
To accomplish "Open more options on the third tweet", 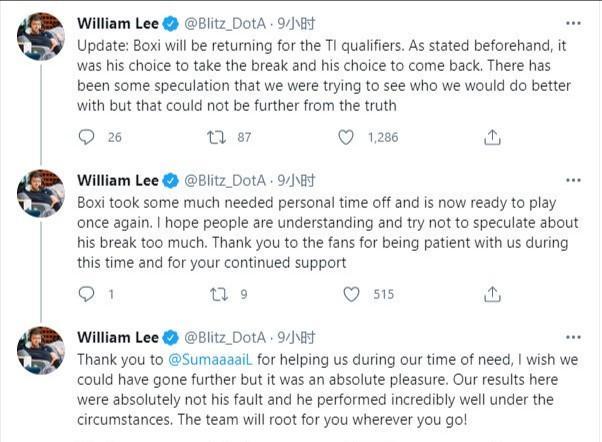I will pos(572,337).
